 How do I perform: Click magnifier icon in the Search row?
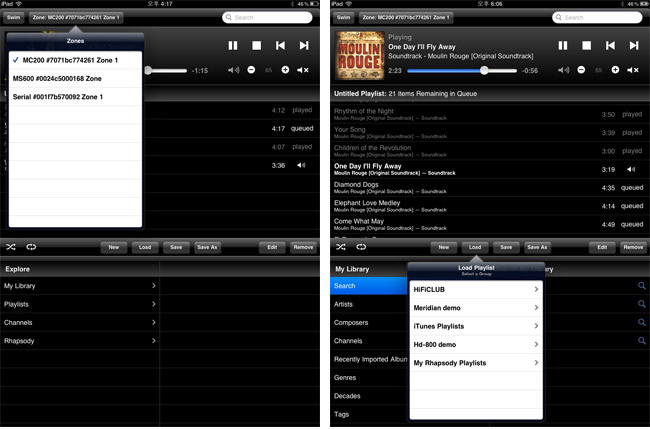tap(641, 286)
